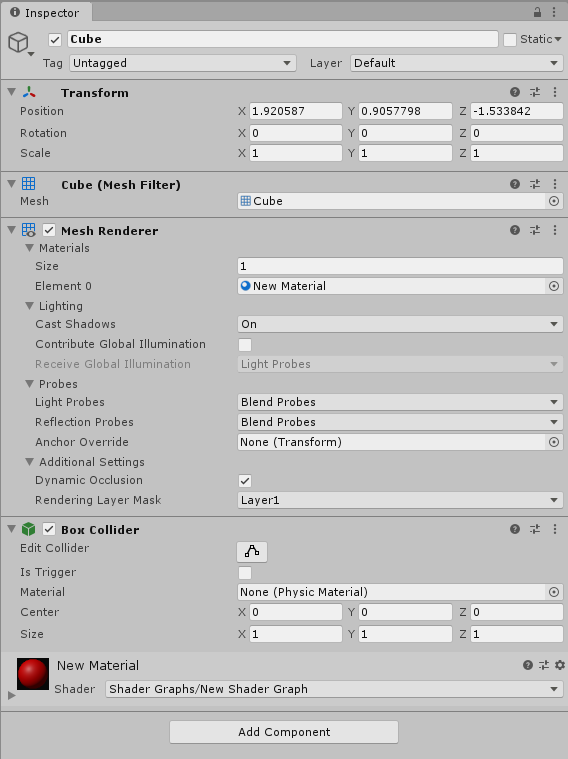Click the Position X value field
Screen dimensions: 568x759
pos(296,111)
